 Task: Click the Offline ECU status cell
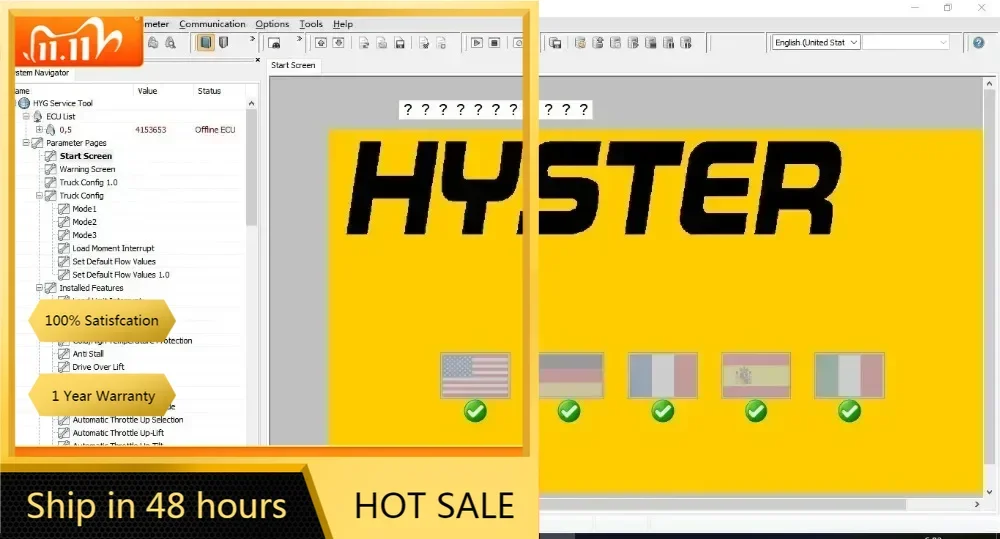tap(215, 129)
